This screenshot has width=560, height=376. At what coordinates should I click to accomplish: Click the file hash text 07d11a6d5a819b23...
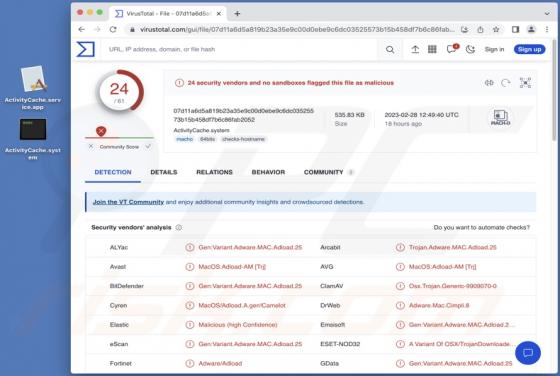(243, 115)
